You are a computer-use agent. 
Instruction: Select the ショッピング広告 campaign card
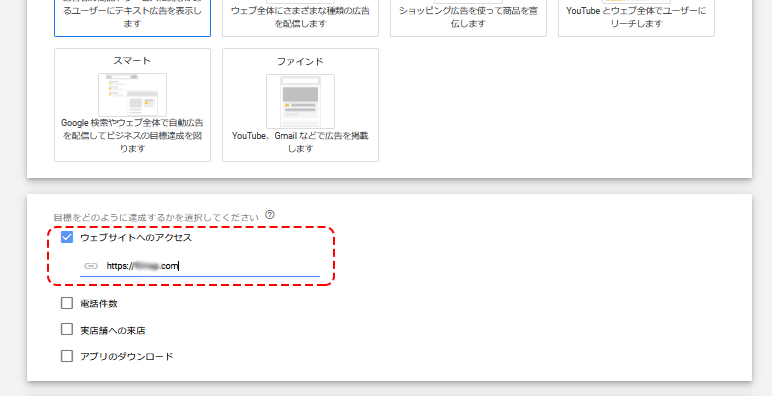tap(468, 18)
